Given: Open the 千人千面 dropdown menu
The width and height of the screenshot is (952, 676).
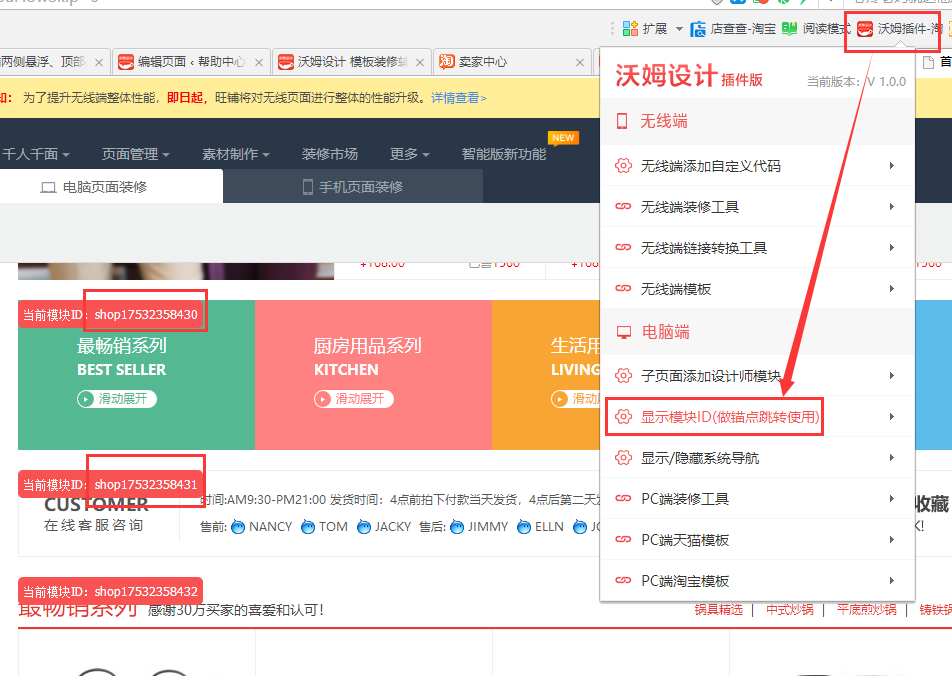Looking at the screenshot, I should [36, 154].
